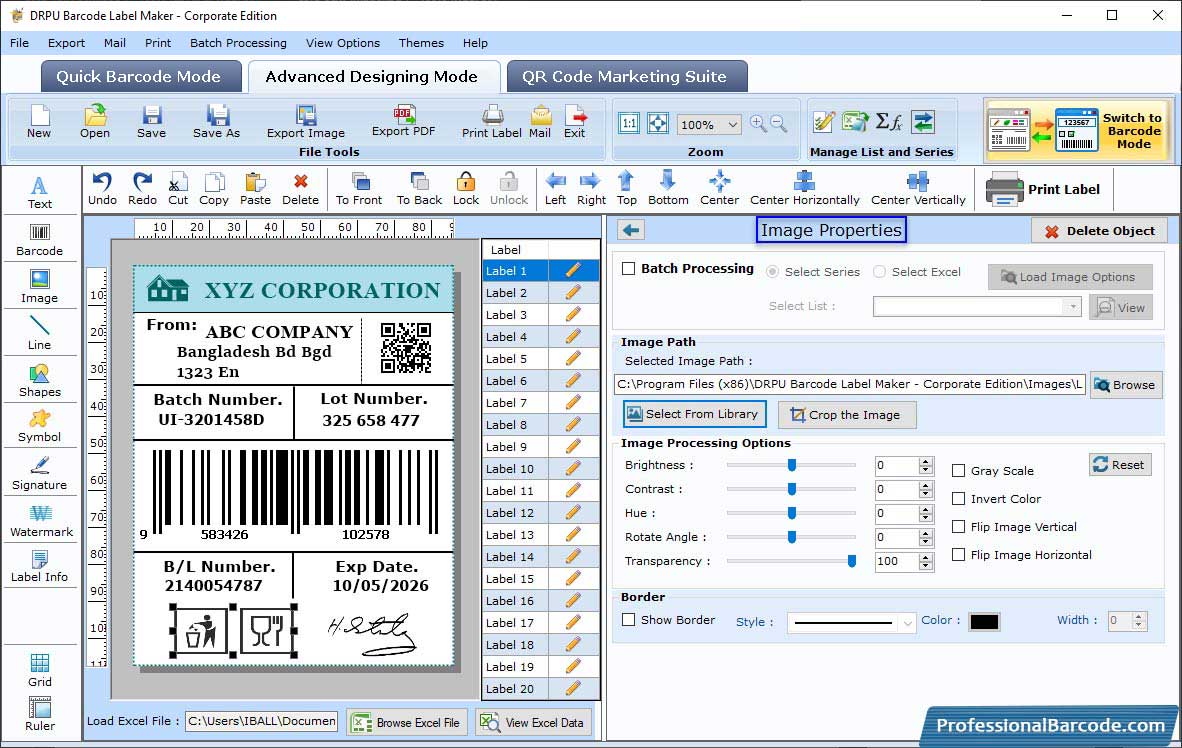Open an existing label file
The height and width of the screenshot is (748, 1182).
(95, 121)
